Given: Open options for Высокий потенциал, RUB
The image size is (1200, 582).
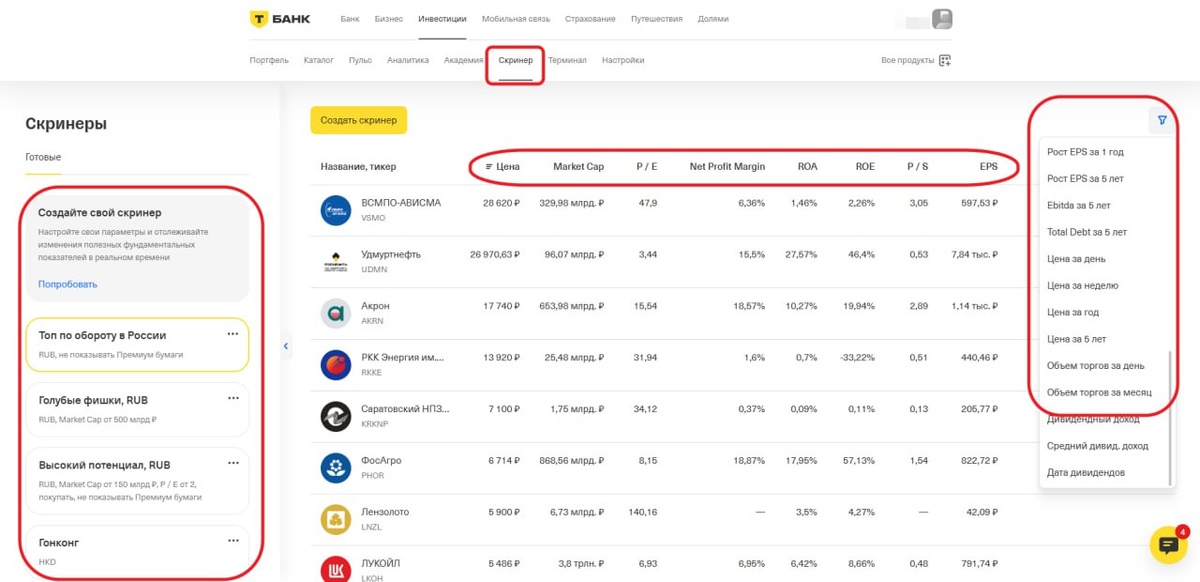Looking at the screenshot, I should tap(233, 463).
